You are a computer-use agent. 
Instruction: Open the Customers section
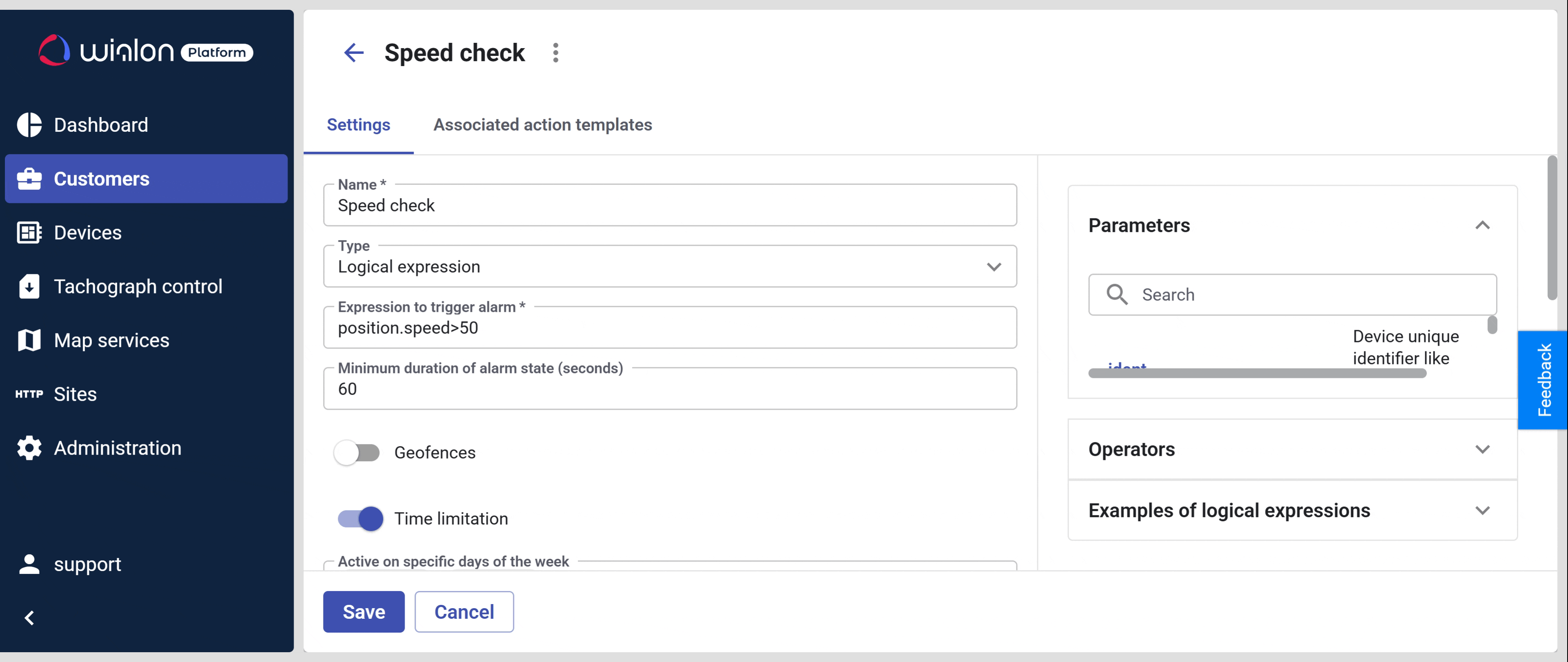(101, 178)
